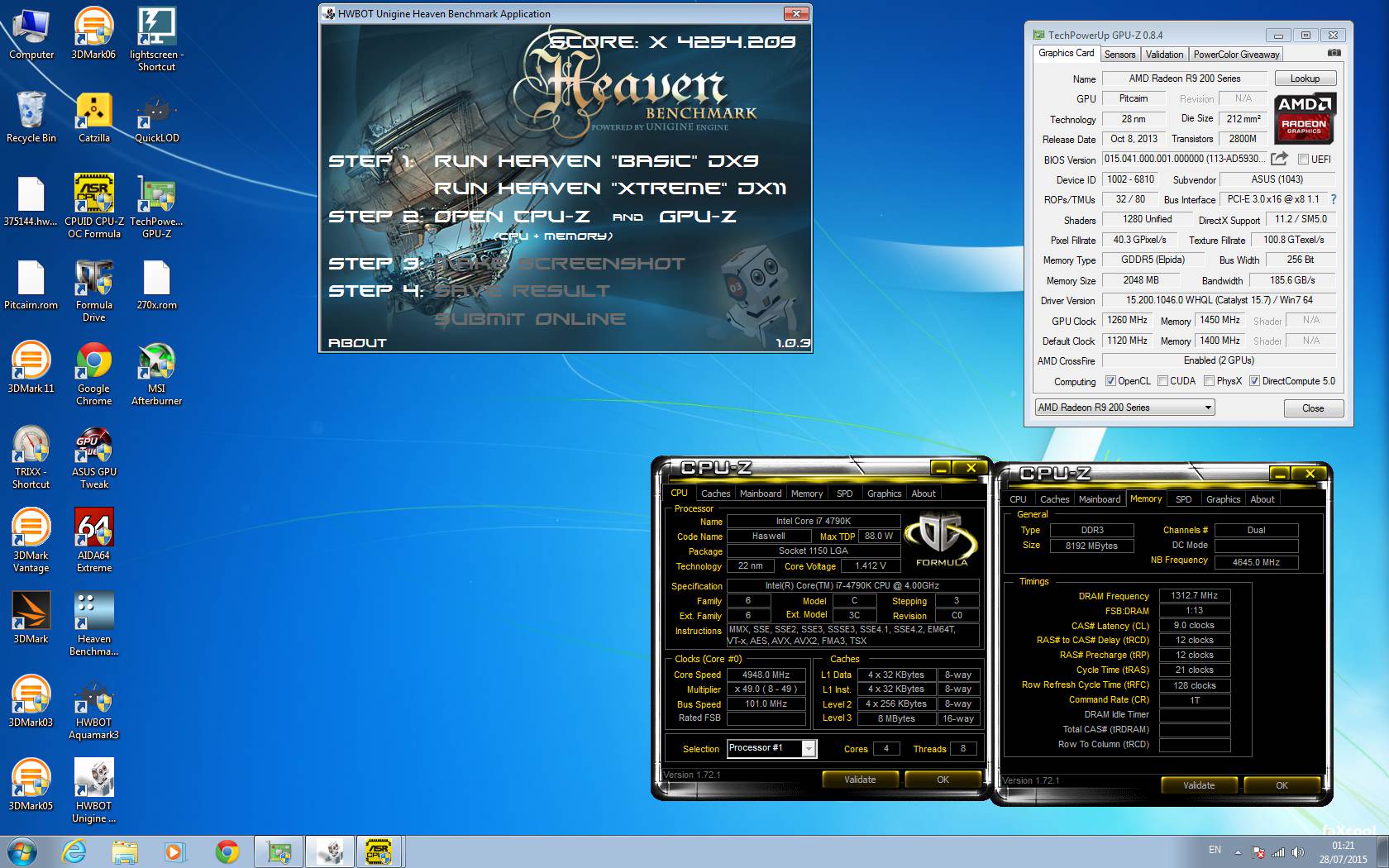
Task: Click Validate in the right CPU-Z memory window
Action: click(x=1199, y=785)
